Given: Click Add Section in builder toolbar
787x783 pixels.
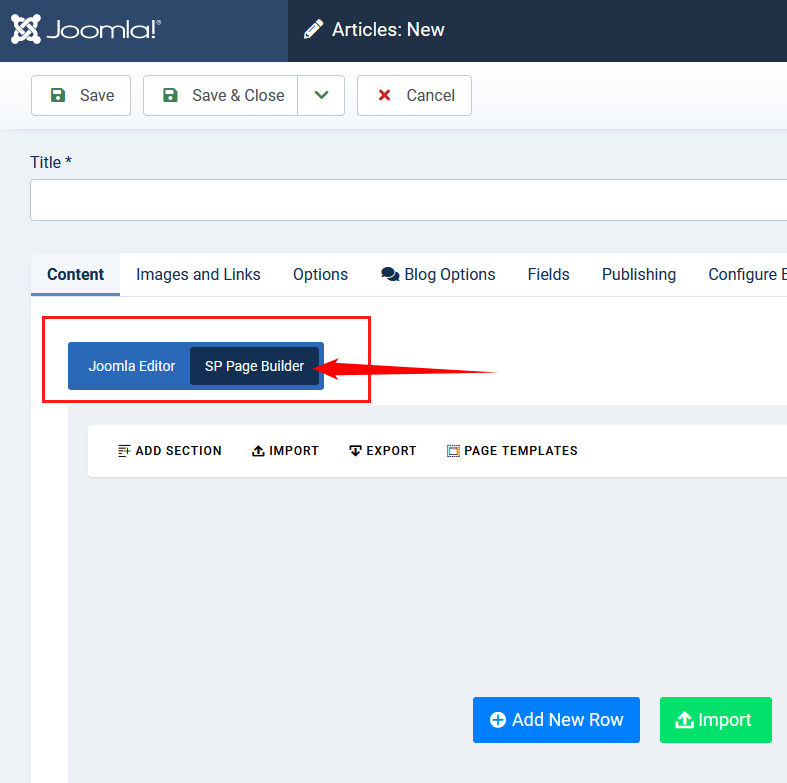Looking at the screenshot, I should 169,451.
